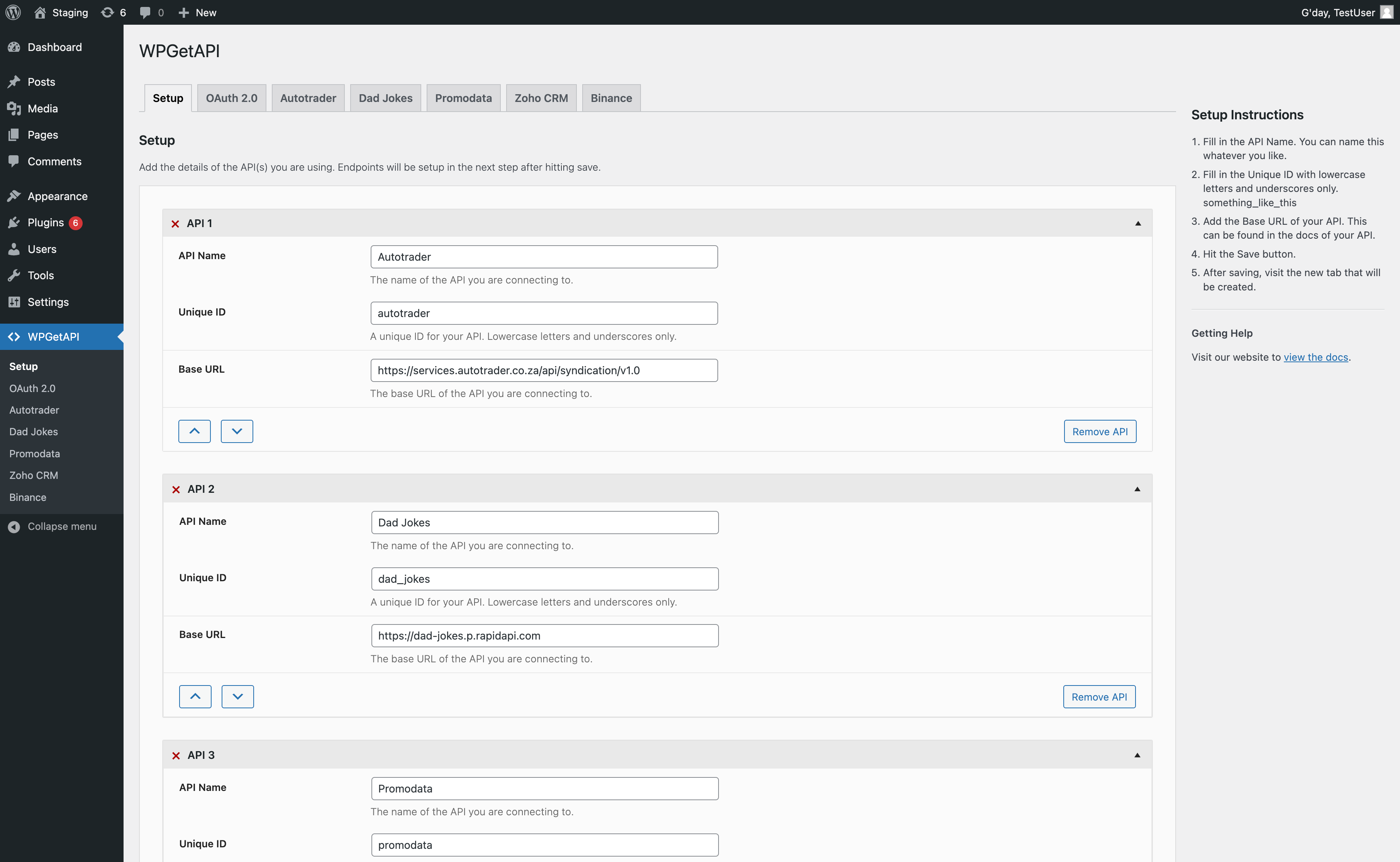Click the Pages icon in sidebar
Image resolution: width=1400 pixels, height=862 pixels.
click(x=14, y=134)
